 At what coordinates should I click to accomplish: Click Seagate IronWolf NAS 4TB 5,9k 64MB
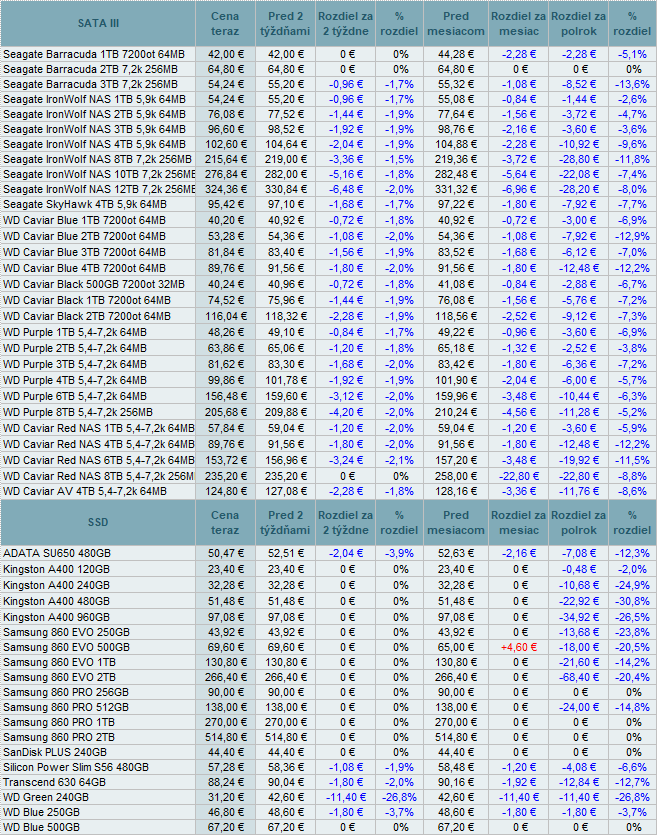(x=94, y=144)
